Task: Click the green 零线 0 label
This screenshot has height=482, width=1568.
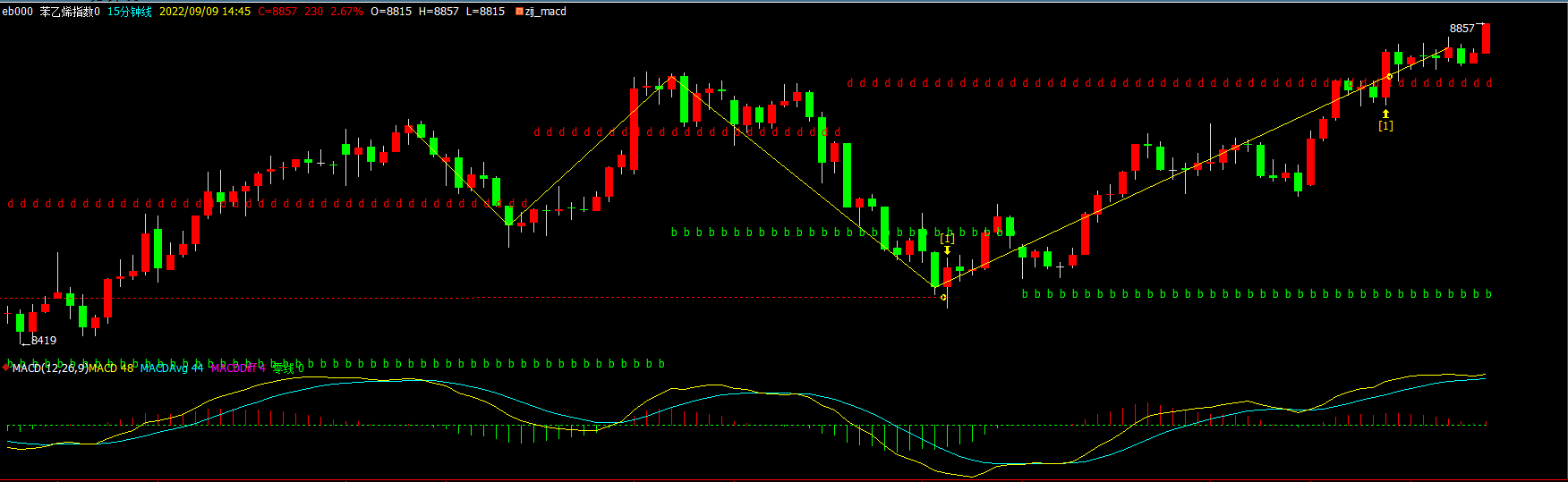Action: 288,368
